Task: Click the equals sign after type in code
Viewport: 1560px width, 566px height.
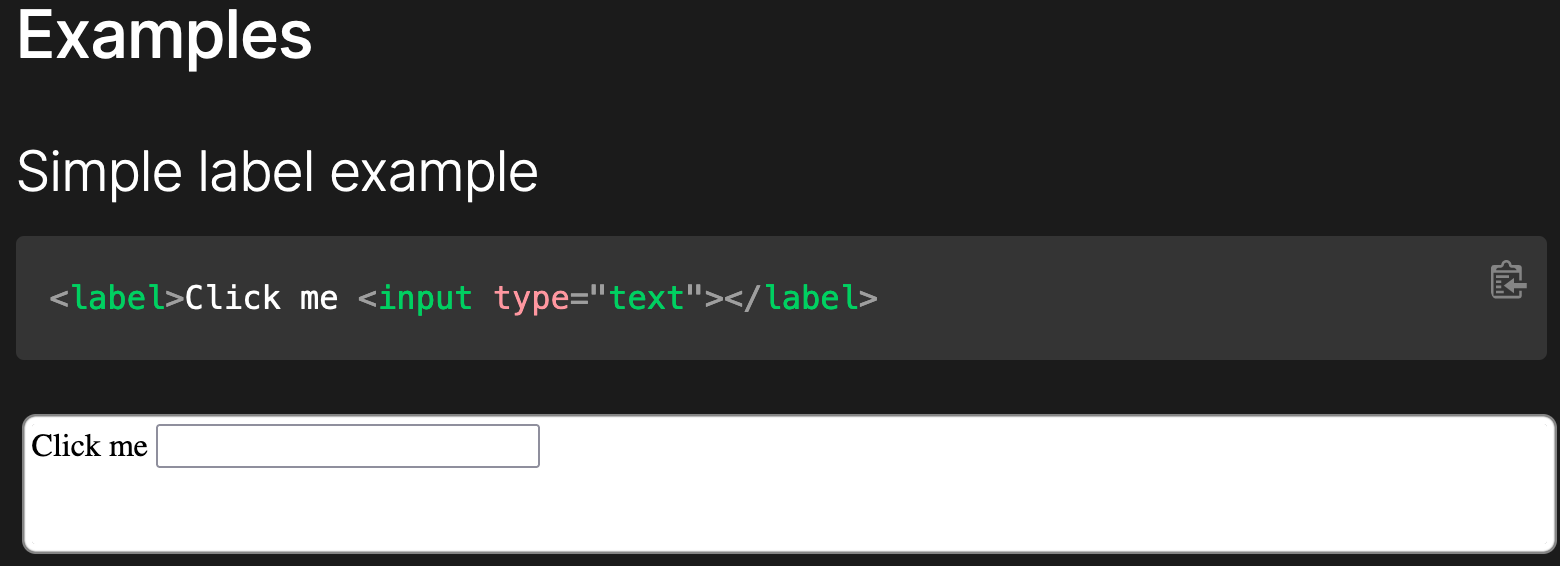Action: point(579,298)
